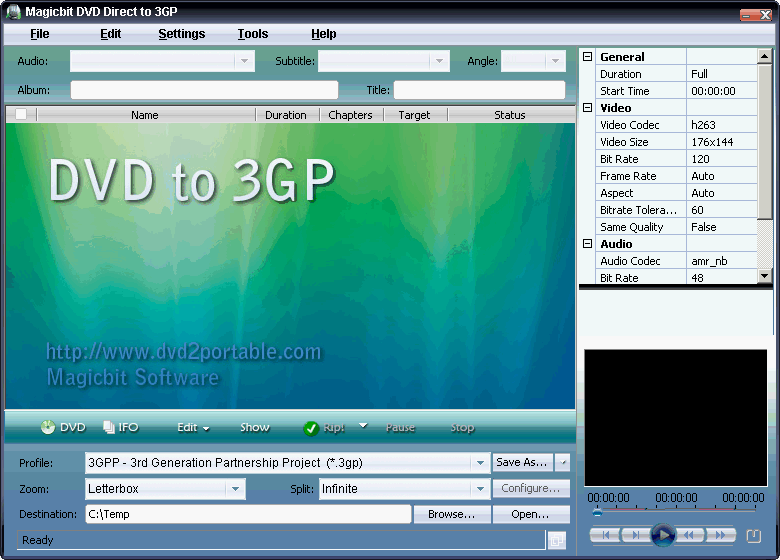Image resolution: width=780 pixels, height=560 pixels.
Task: Select the Aspect property row
Action: [676, 193]
